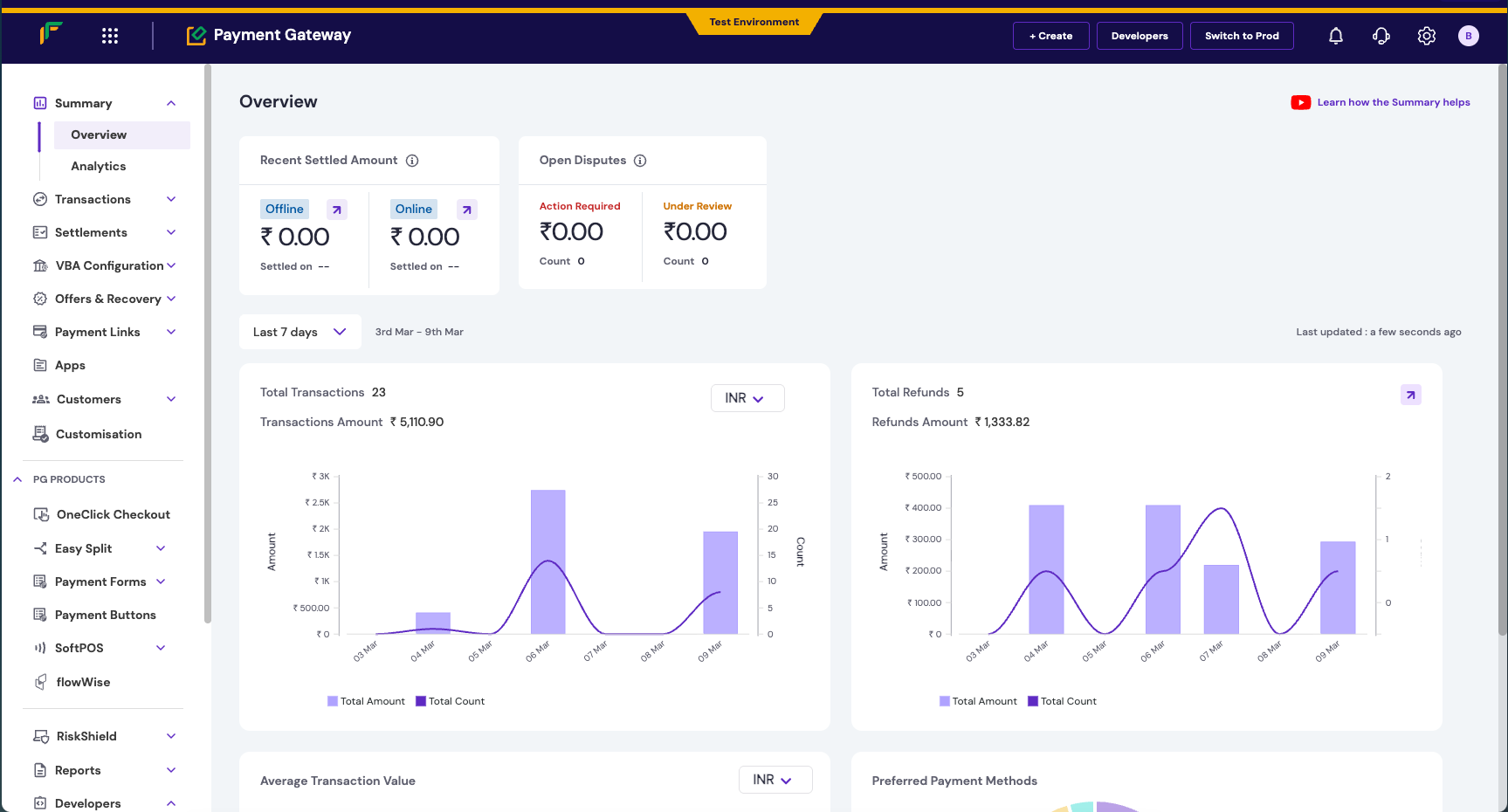This screenshot has height=812, width=1508.
Task: Open the flowWise product icon
Action: [x=40, y=682]
